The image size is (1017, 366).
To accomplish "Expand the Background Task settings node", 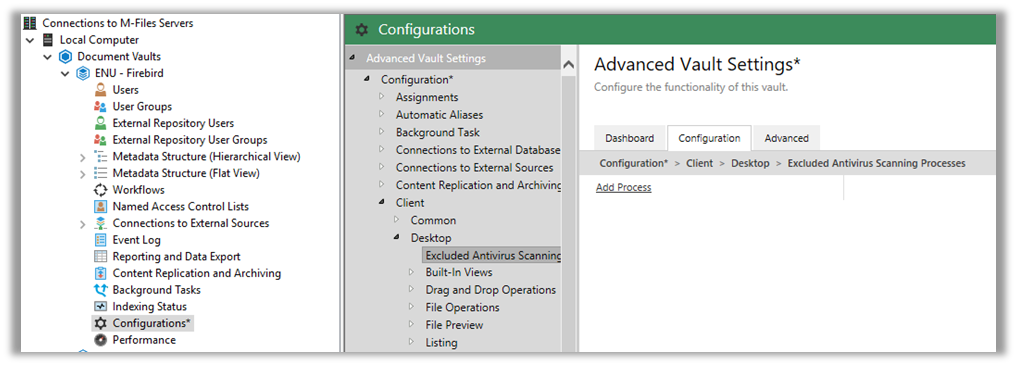I will 382,132.
